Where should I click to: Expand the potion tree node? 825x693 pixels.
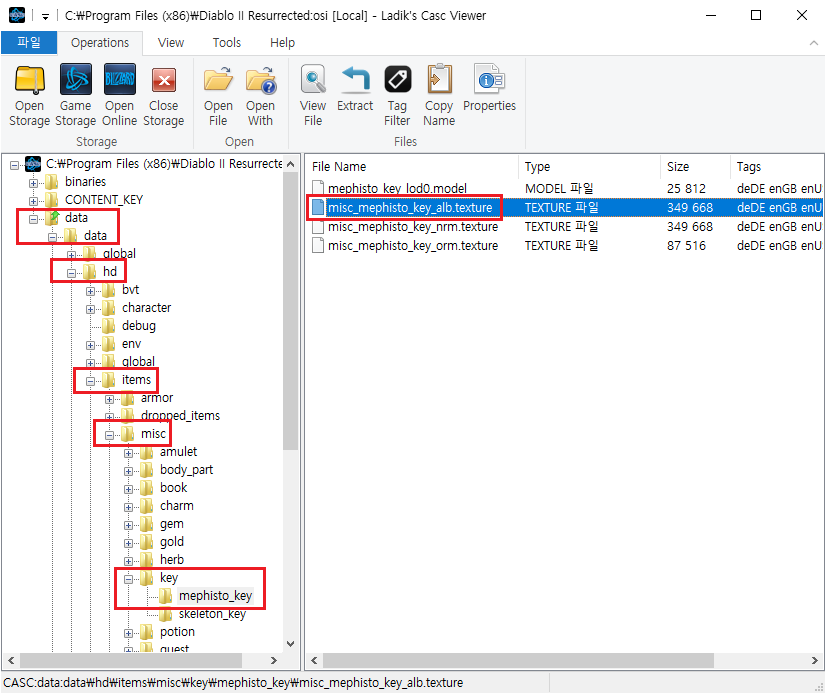pyautogui.click(x=128, y=633)
